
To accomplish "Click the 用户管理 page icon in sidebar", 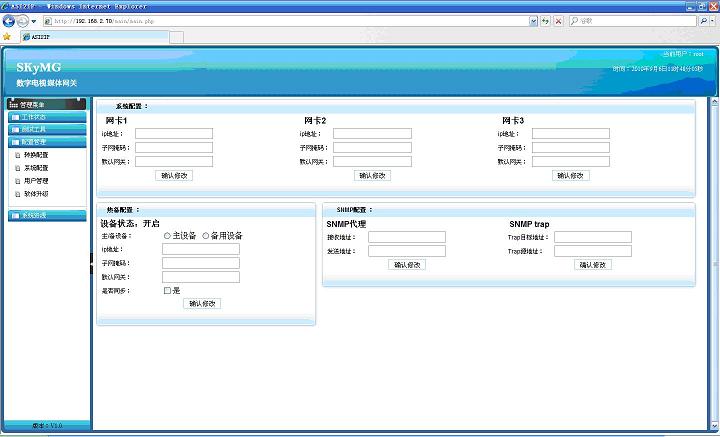I will tap(16, 181).
